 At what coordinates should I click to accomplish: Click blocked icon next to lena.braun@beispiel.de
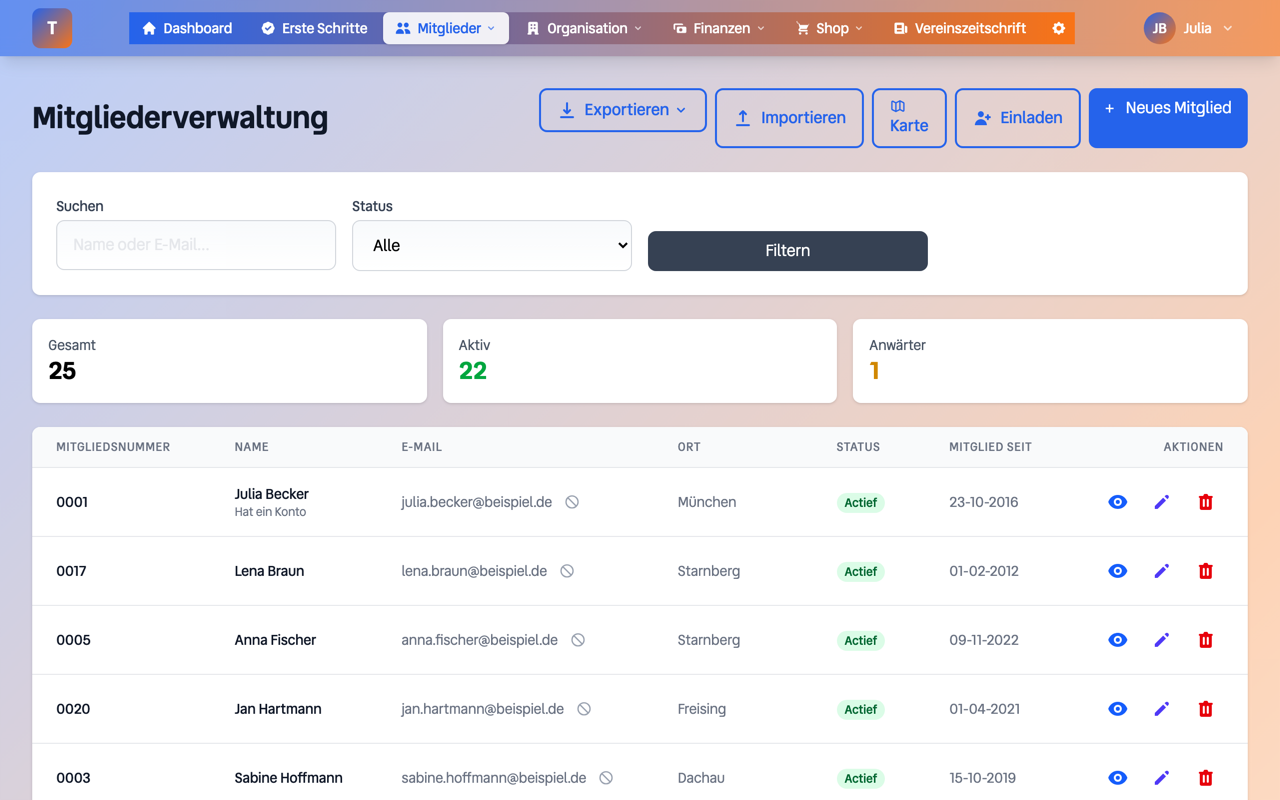567,571
